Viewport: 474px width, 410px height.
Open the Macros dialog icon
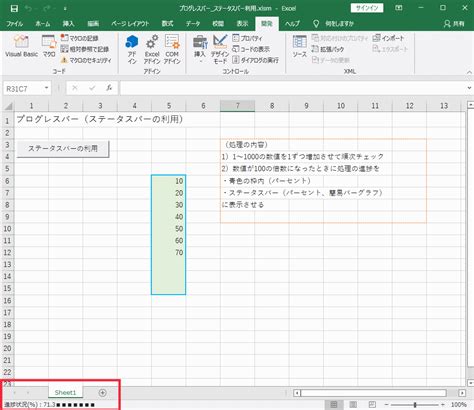[x=49, y=46]
